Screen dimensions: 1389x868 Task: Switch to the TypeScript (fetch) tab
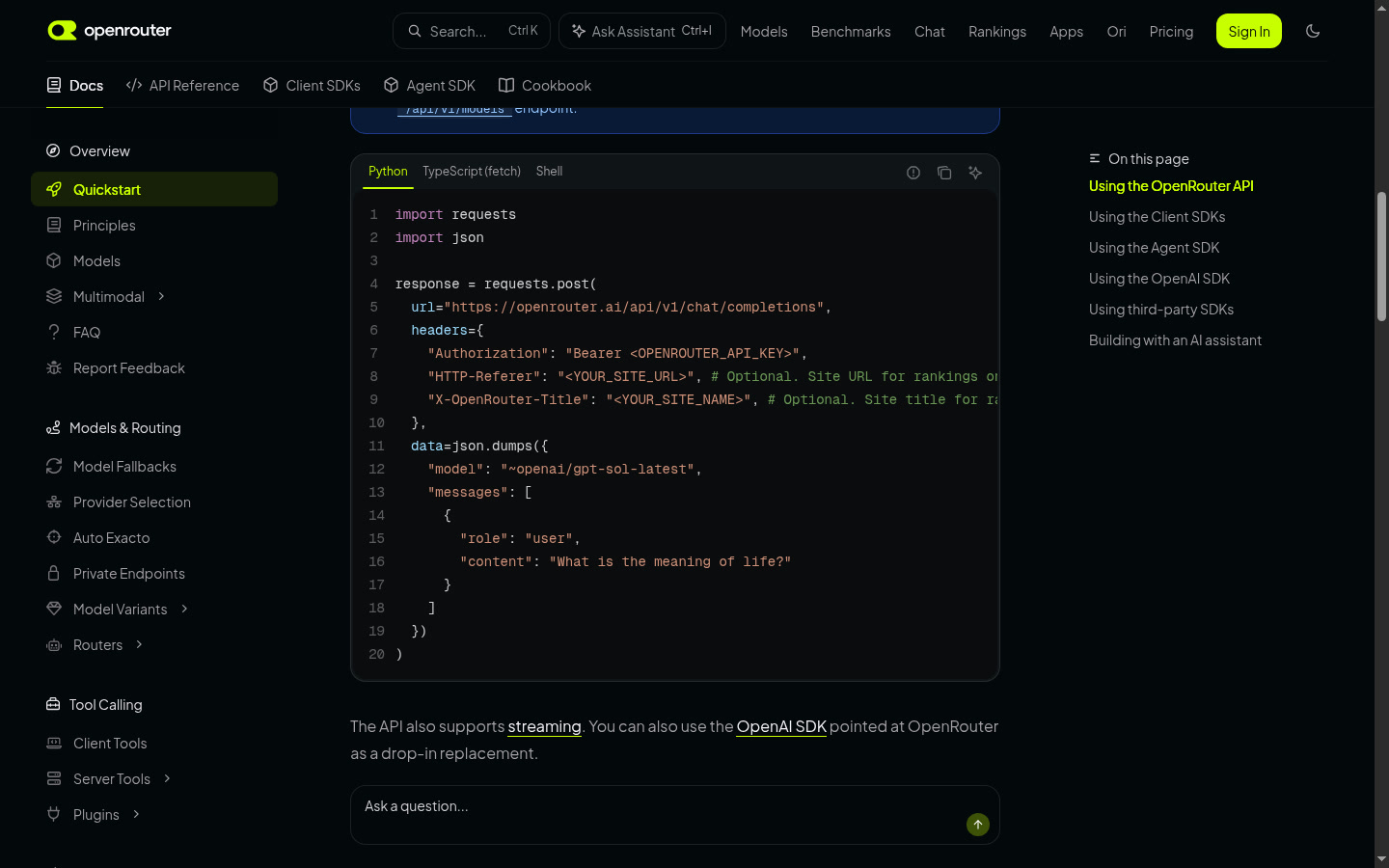click(472, 171)
